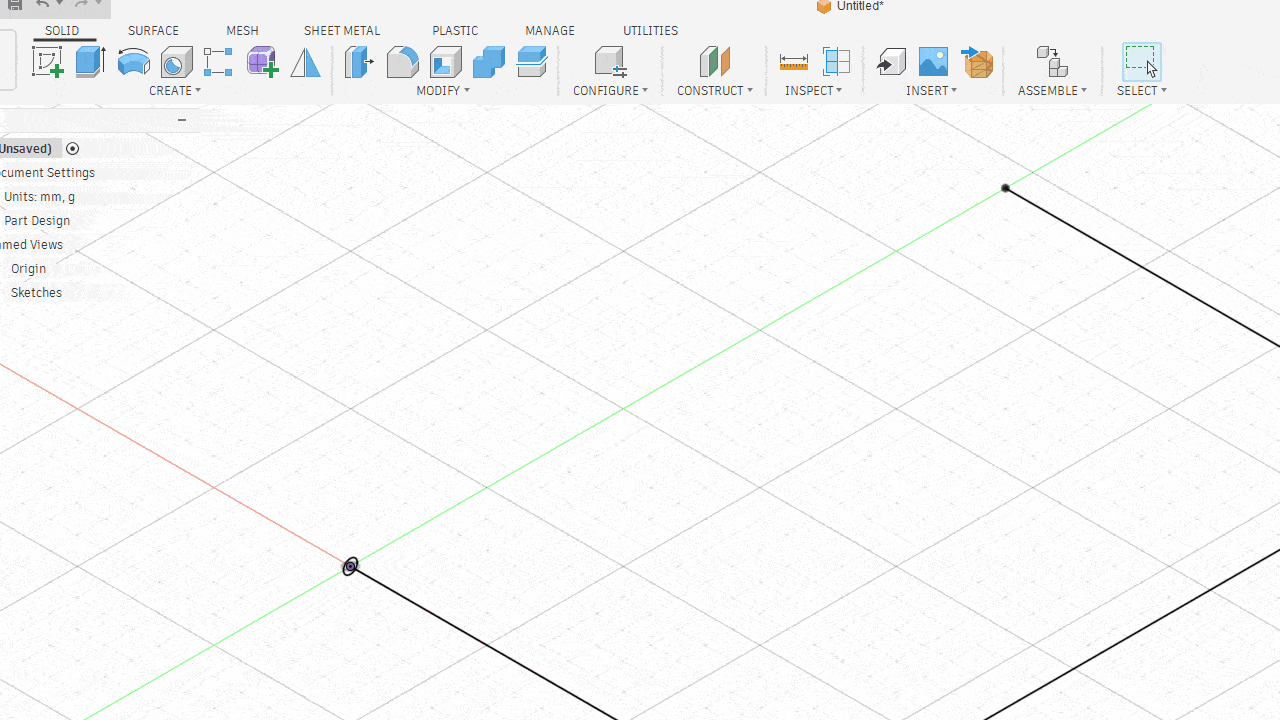Select the Measure tool
The width and height of the screenshot is (1280, 720).
(x=793, y=62)
